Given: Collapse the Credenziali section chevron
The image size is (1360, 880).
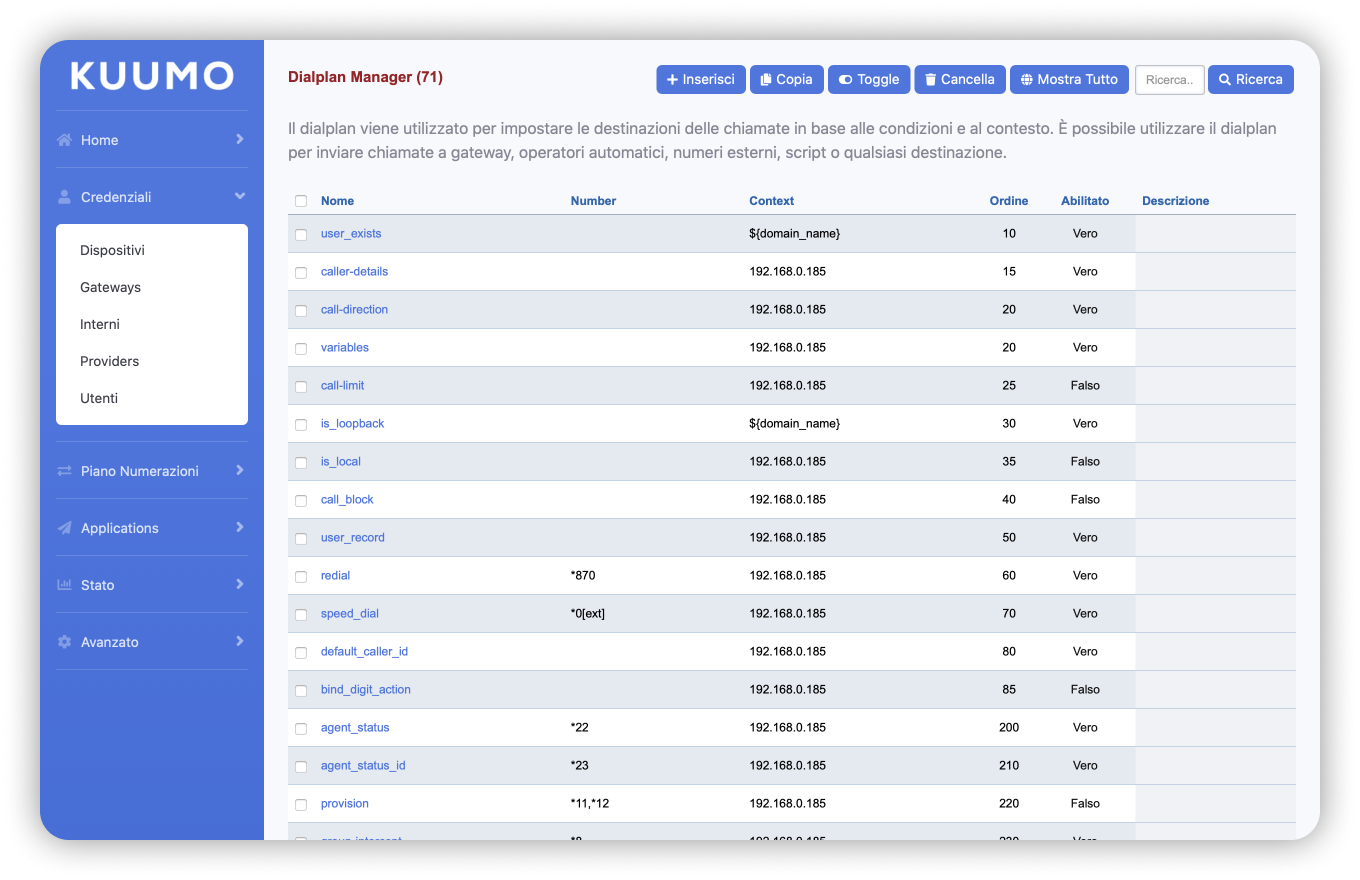Looking at the screenshot, I should point(240,197).
